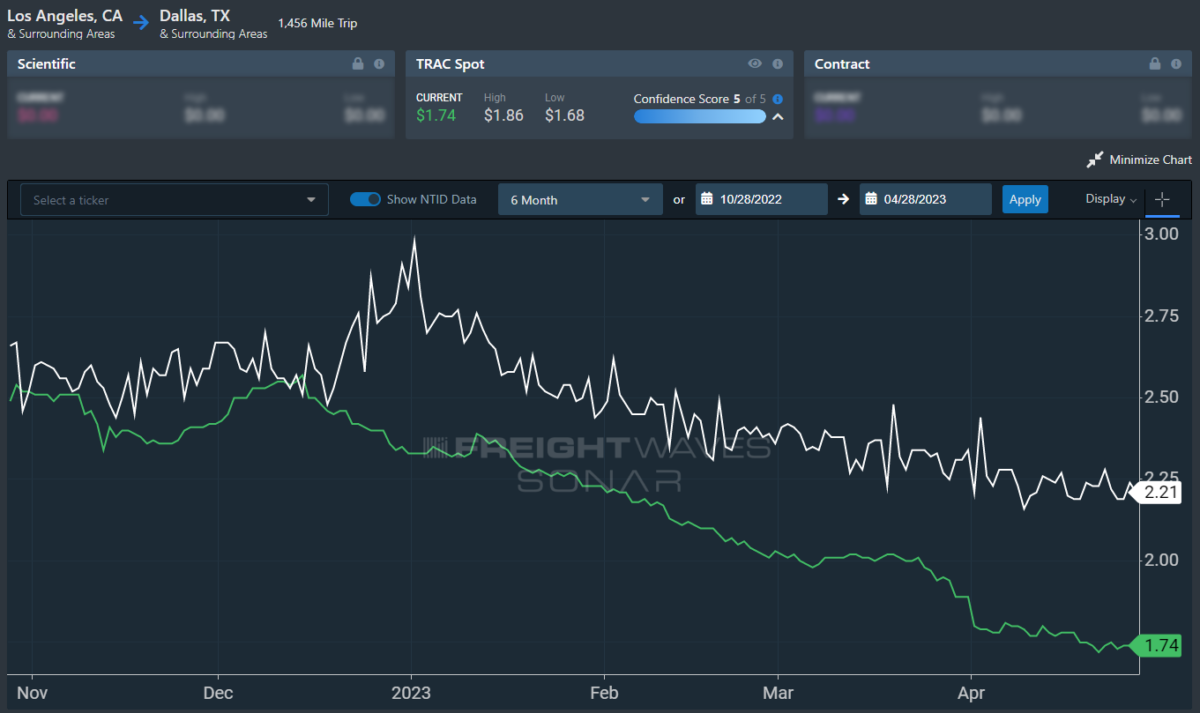Click the TRAC Spot High $1.86 value
Screen dimensions: 1200x713
504,115
